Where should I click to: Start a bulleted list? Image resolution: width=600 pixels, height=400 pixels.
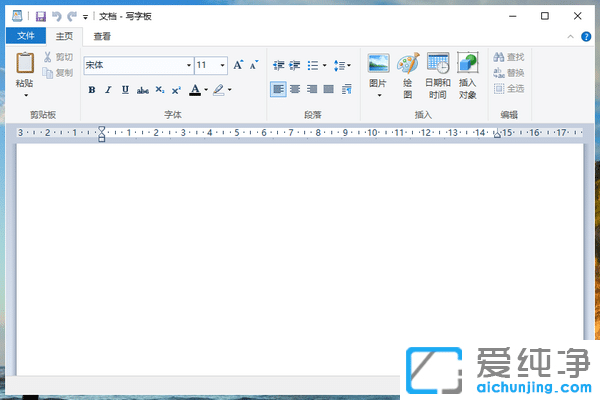click(x=313, y=65)
